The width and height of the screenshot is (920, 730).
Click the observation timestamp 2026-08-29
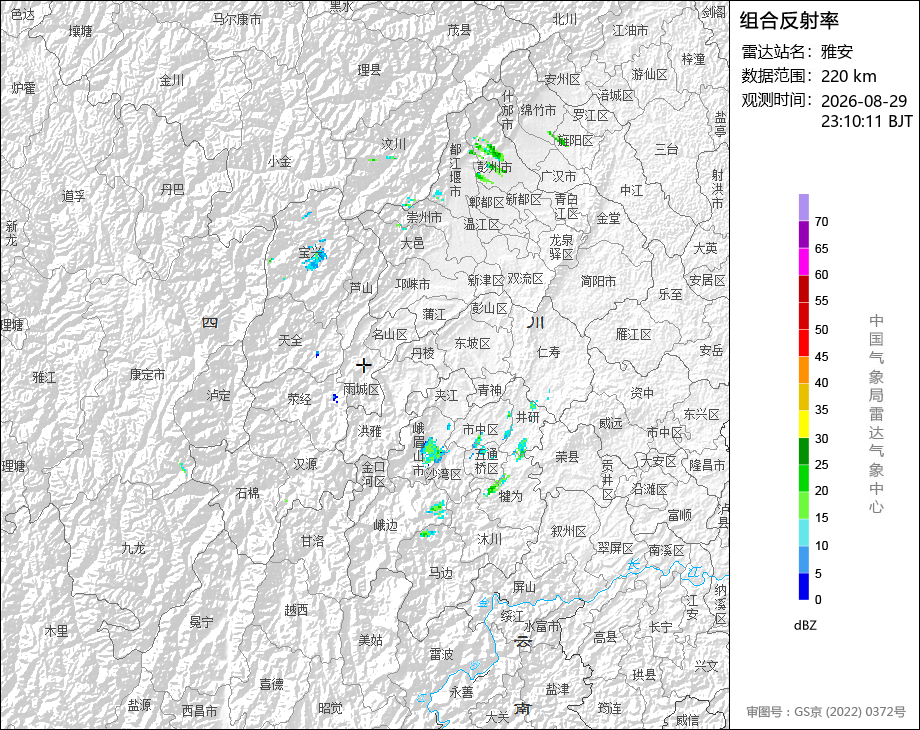[864, 101]
